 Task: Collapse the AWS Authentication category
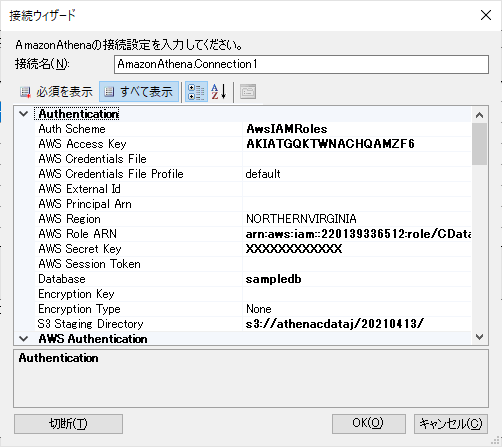[x=23, y=339]
